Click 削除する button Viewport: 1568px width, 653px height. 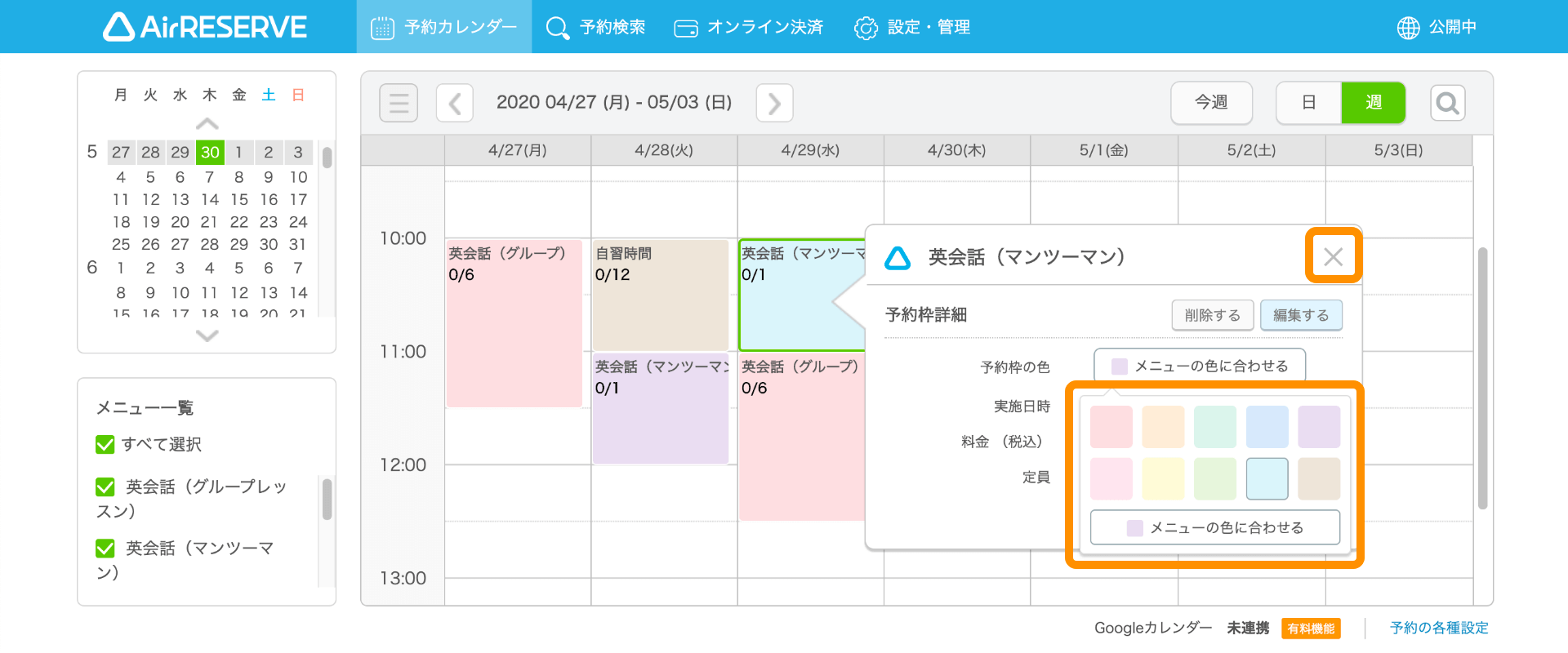[x=1212, y=315]
